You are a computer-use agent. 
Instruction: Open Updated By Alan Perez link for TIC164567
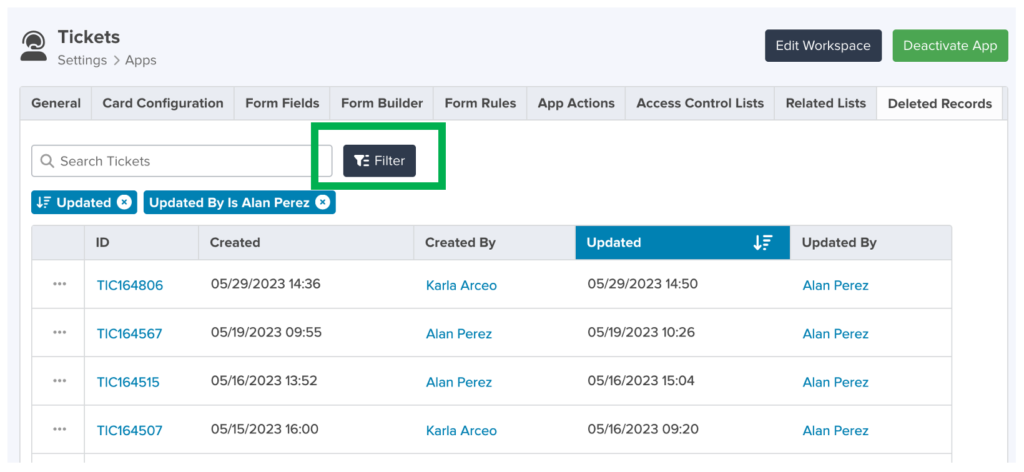[836, 334]
